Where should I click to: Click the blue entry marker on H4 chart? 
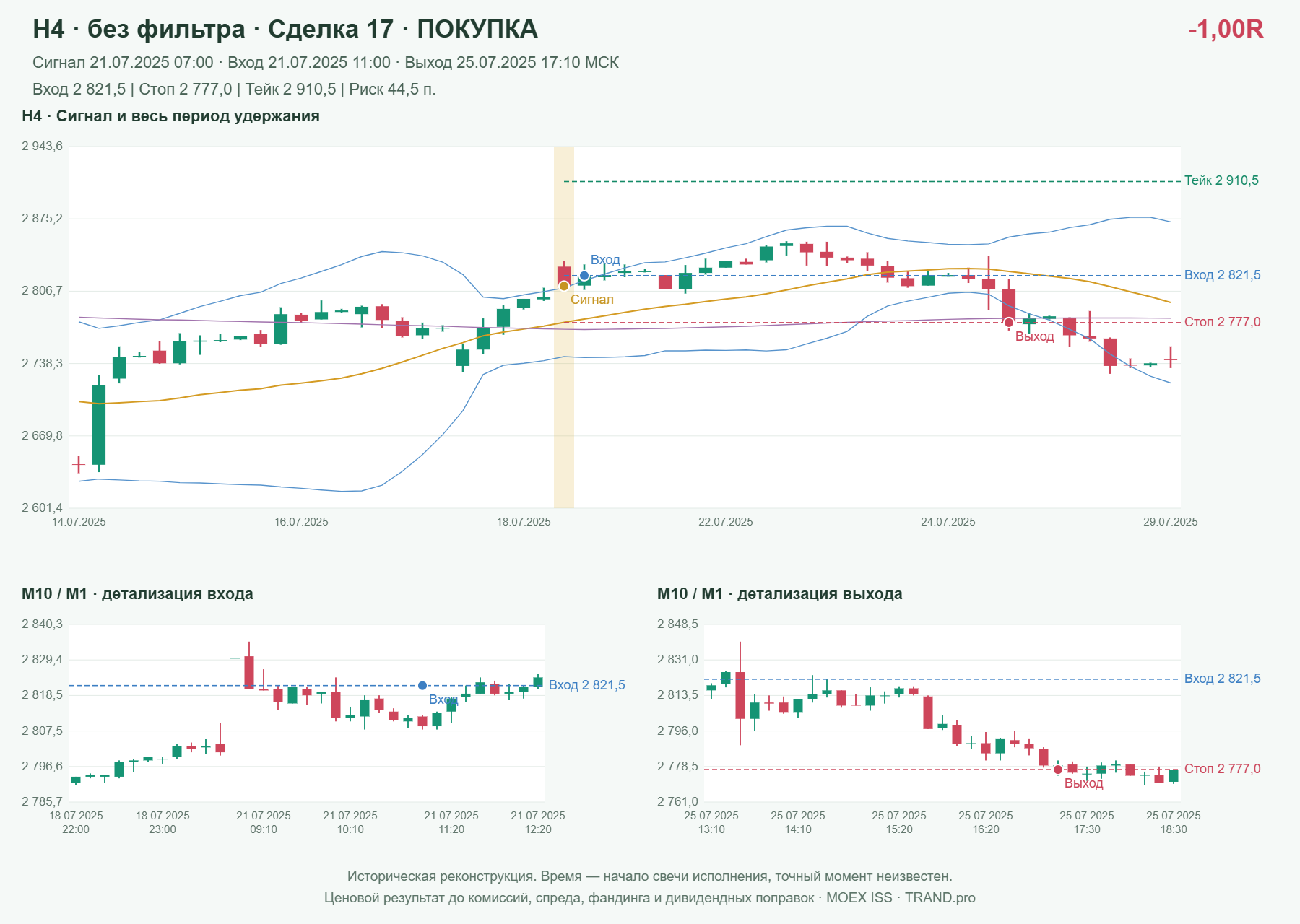click(584, 276)
